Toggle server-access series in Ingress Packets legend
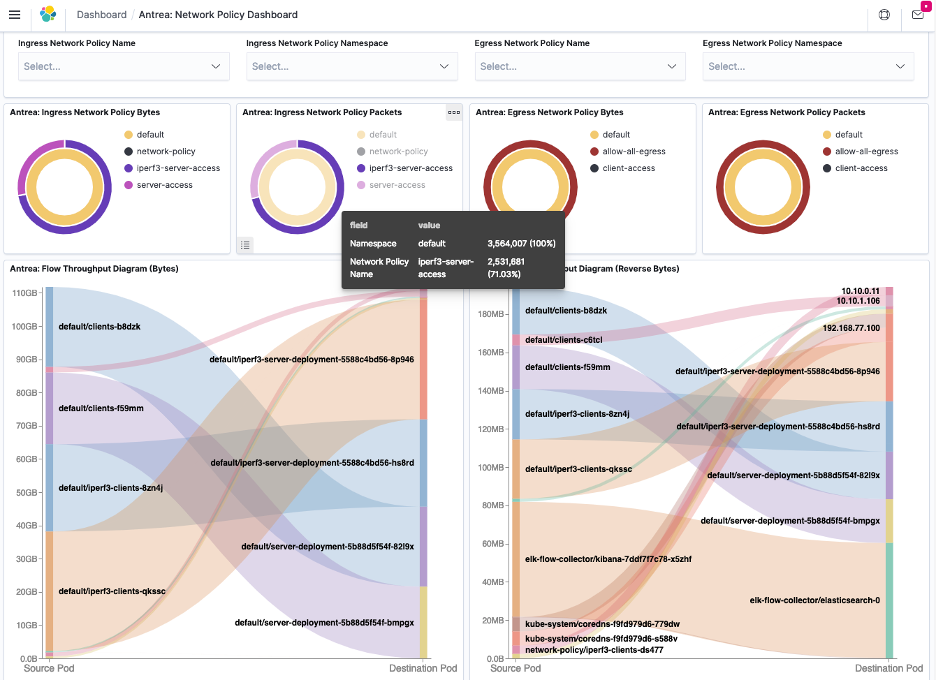936x680 pixels. (x=397, y=186)
